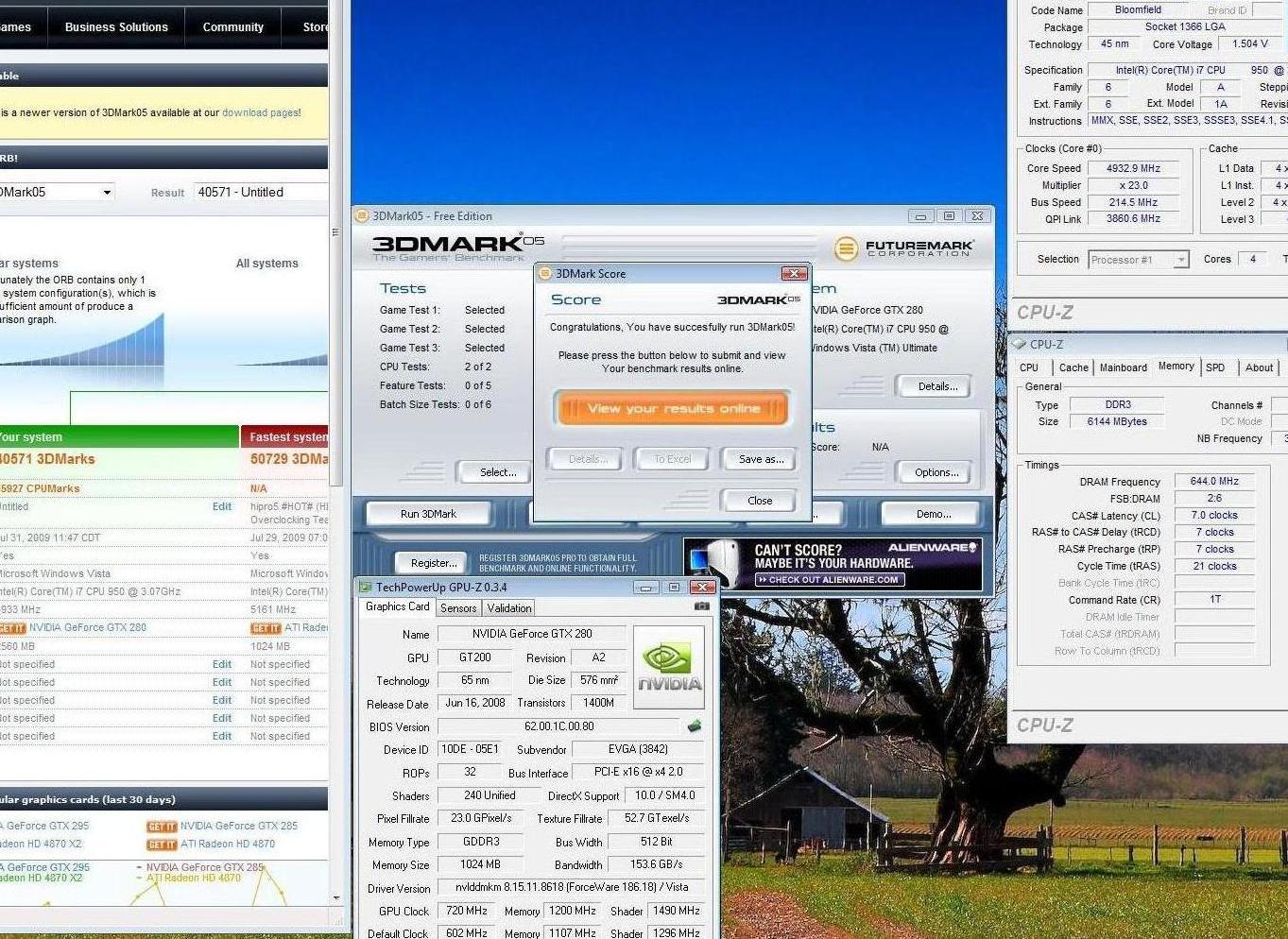The image size is (1288, 939).
Task: Click the GET IT badge next to GeForce GTX 280
Action: coord(12,628)
